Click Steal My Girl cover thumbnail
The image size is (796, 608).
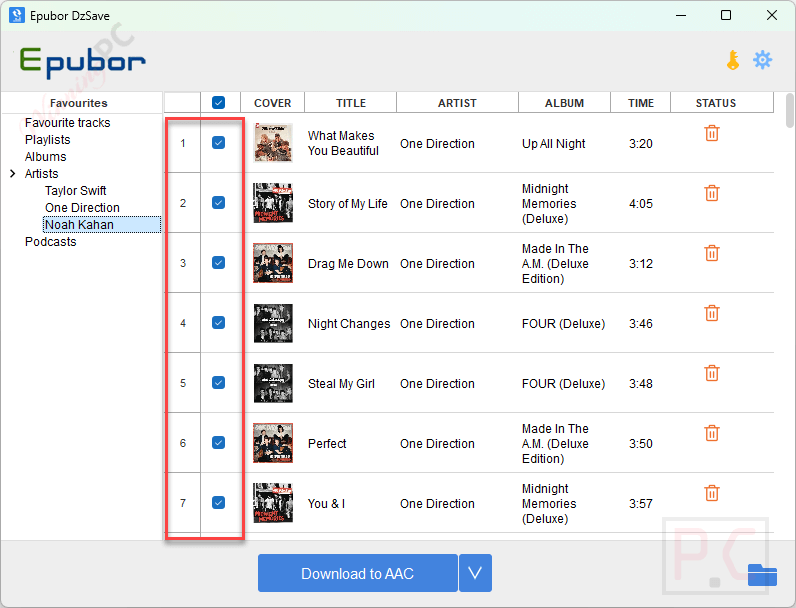pos(273,383)
